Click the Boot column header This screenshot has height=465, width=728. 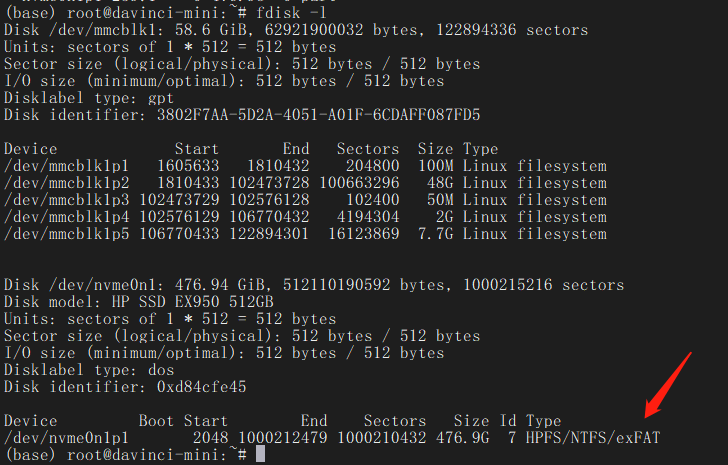tap(157, 421)
